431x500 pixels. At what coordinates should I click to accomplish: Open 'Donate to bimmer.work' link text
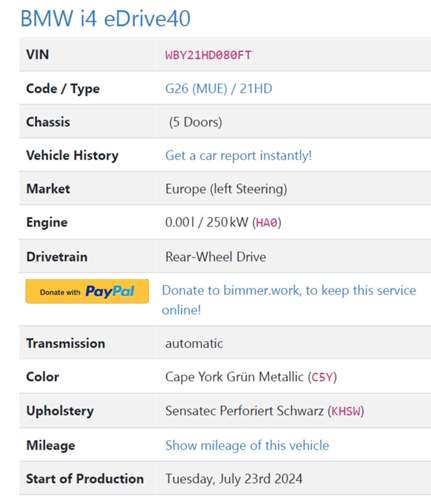289,300
